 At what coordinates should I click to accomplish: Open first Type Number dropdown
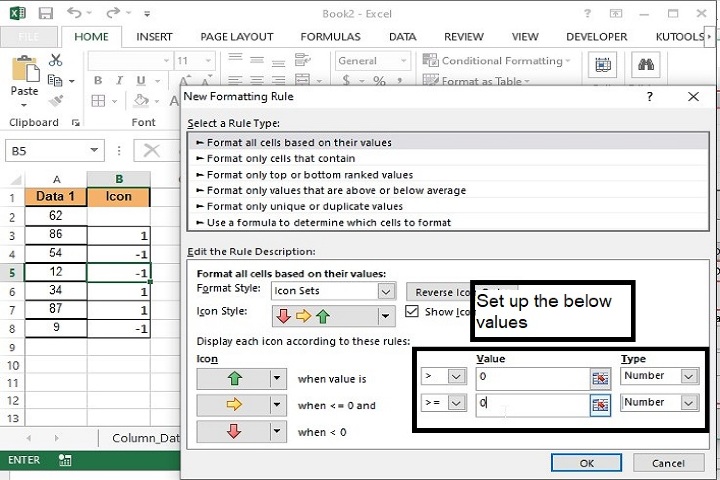coord(689,377)
